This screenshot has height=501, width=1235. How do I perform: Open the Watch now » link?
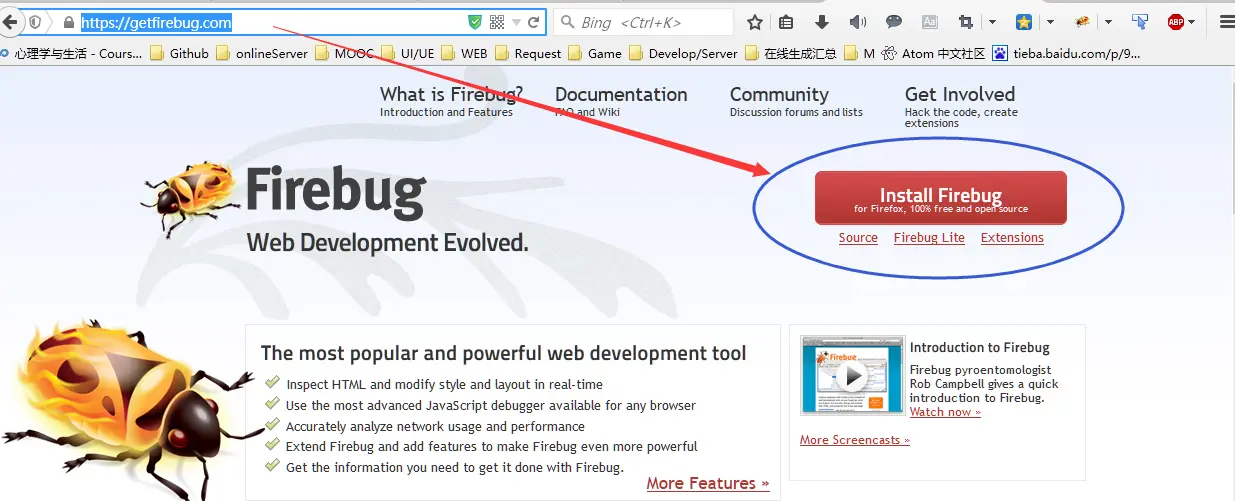point(945,412)
